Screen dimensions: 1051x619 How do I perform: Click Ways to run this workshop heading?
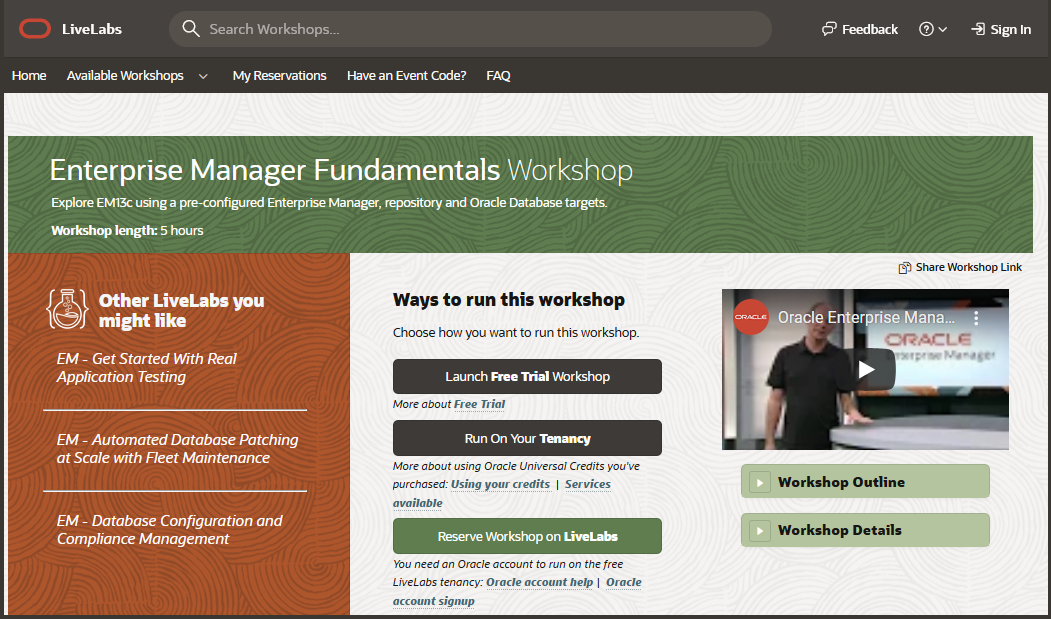tap(509, 300)
